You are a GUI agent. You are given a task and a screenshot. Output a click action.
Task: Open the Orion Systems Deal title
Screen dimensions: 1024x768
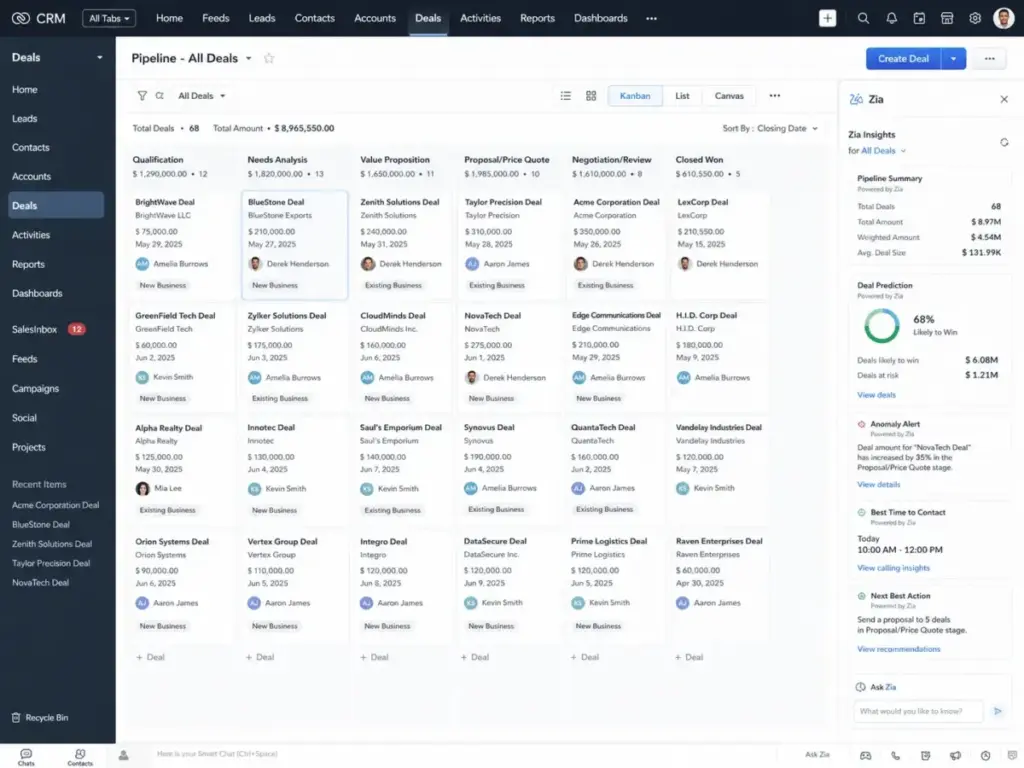click(x=172, y=542)
